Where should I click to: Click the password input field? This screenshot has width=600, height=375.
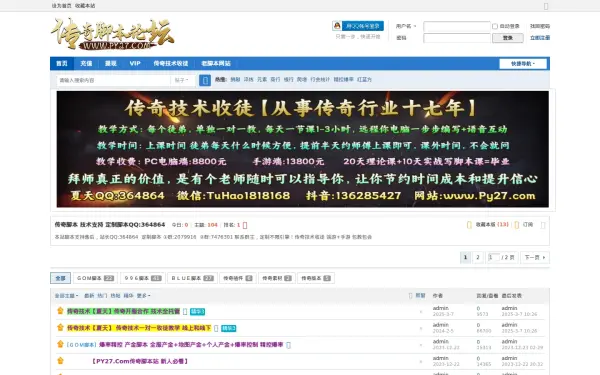(457, 38)
